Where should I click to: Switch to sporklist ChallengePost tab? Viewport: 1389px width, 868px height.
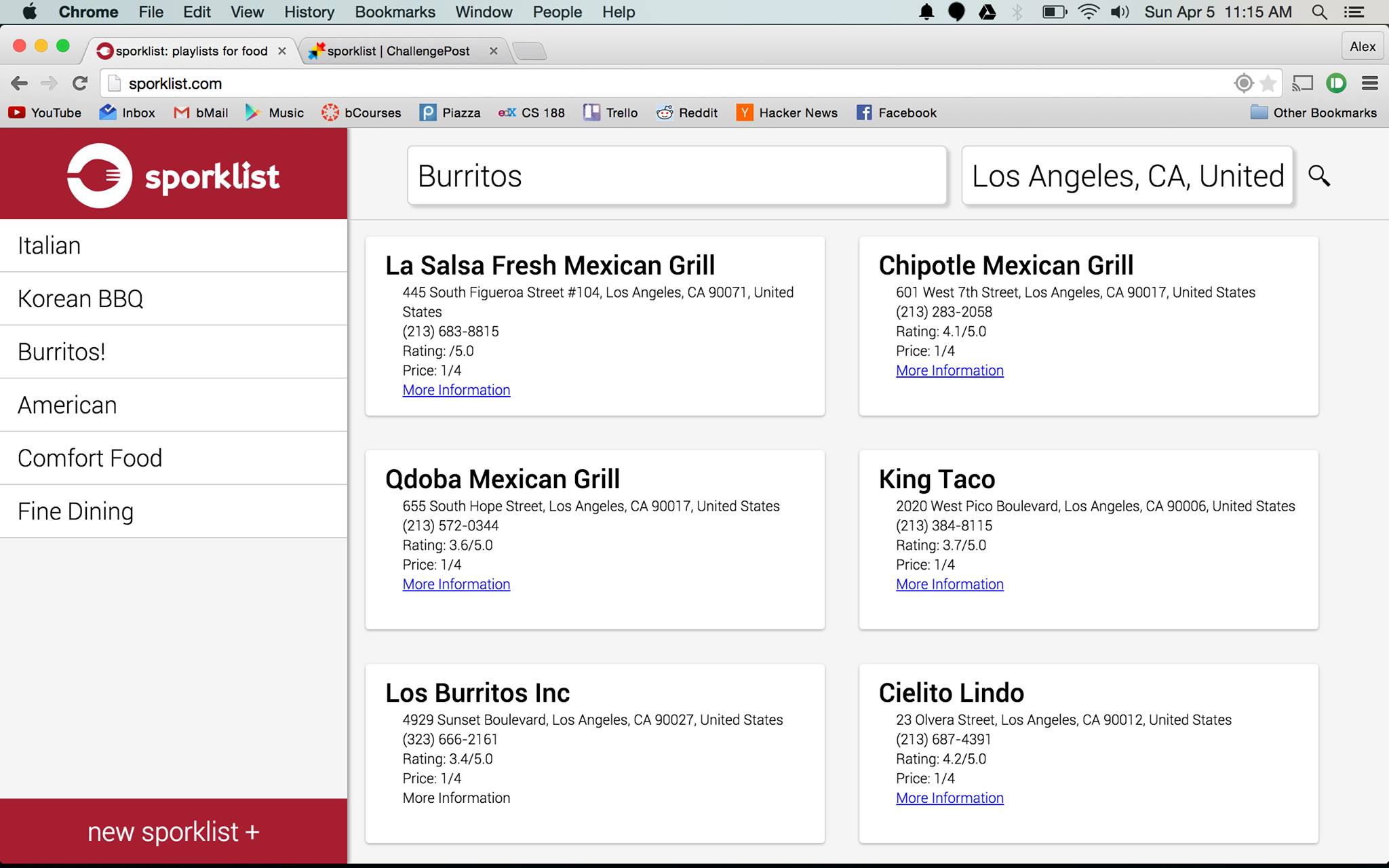click(397, 51)
